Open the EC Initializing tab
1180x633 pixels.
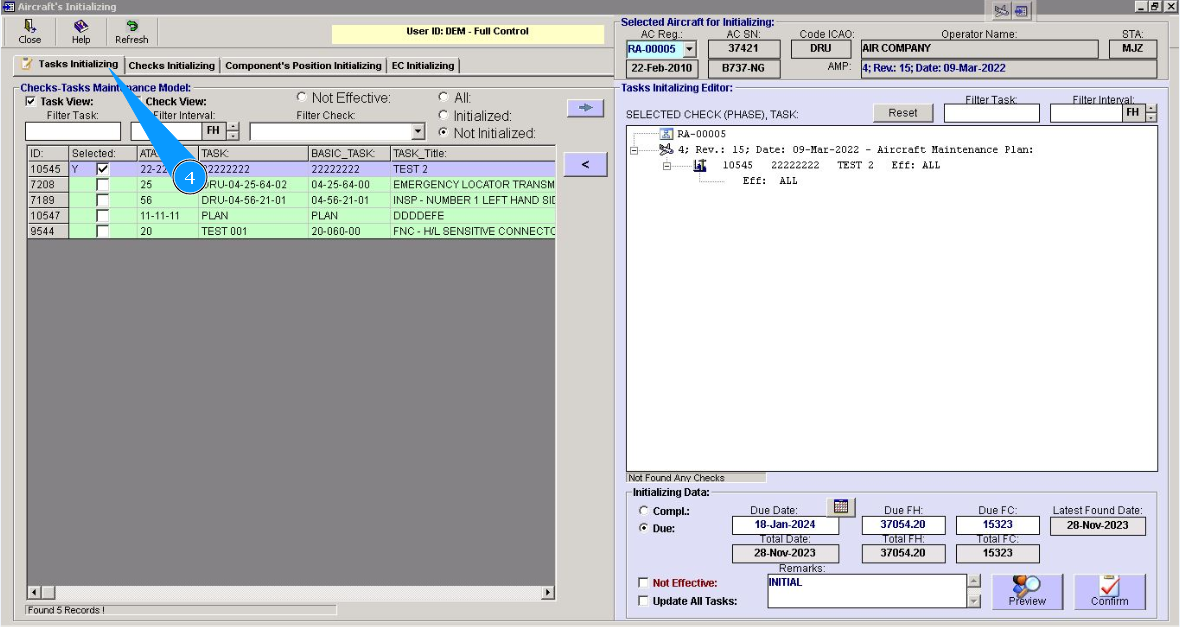423,66
